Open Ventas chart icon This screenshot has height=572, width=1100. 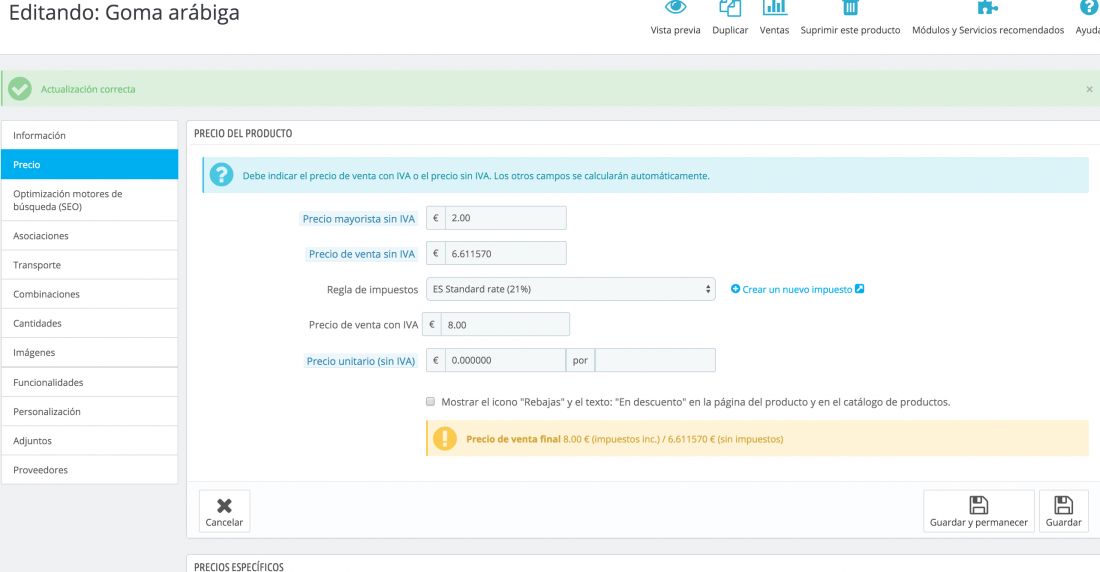point(774,8)
